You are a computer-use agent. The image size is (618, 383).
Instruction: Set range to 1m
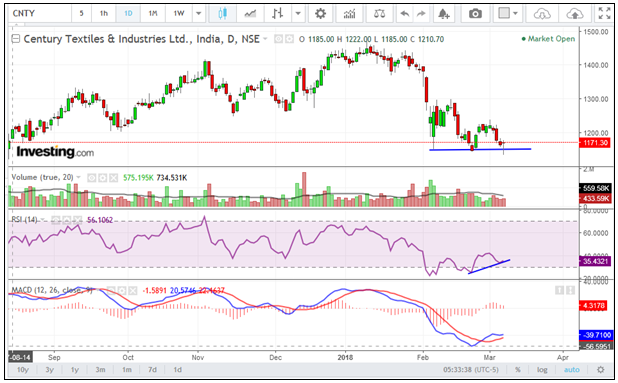[x=127, y=370]
